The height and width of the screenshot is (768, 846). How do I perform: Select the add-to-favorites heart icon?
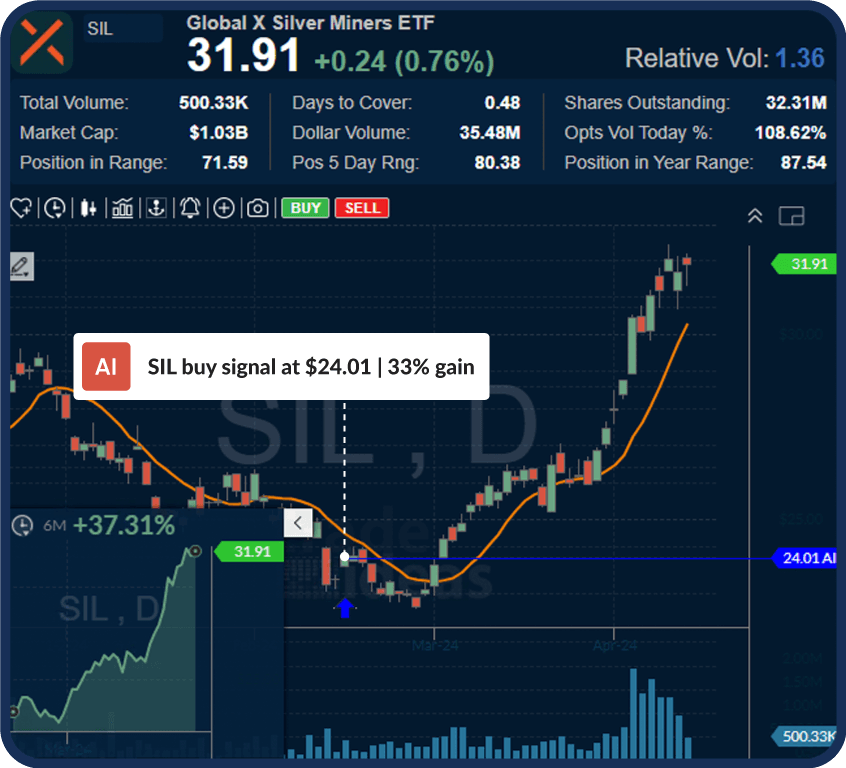coord(22,208)
